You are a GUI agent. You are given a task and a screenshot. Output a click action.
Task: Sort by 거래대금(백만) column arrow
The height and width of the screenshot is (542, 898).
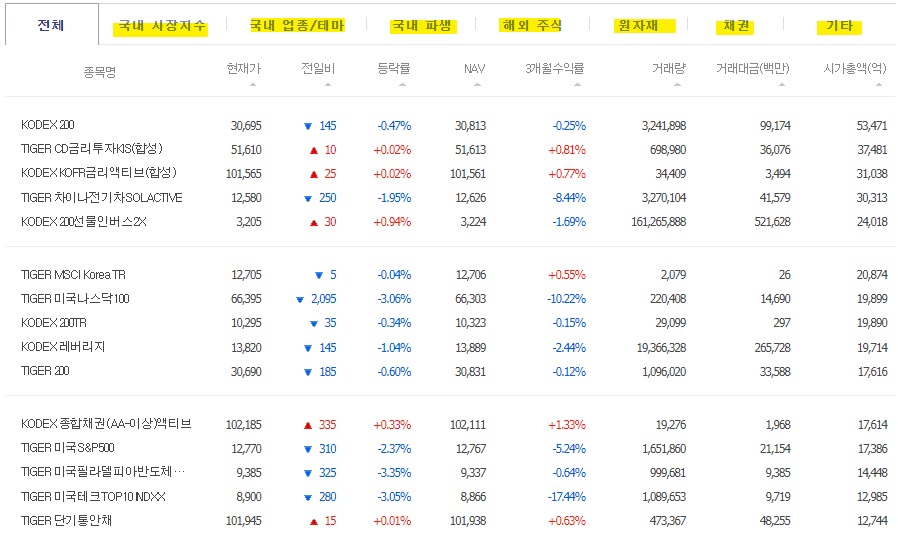click(x=782, y=84)
